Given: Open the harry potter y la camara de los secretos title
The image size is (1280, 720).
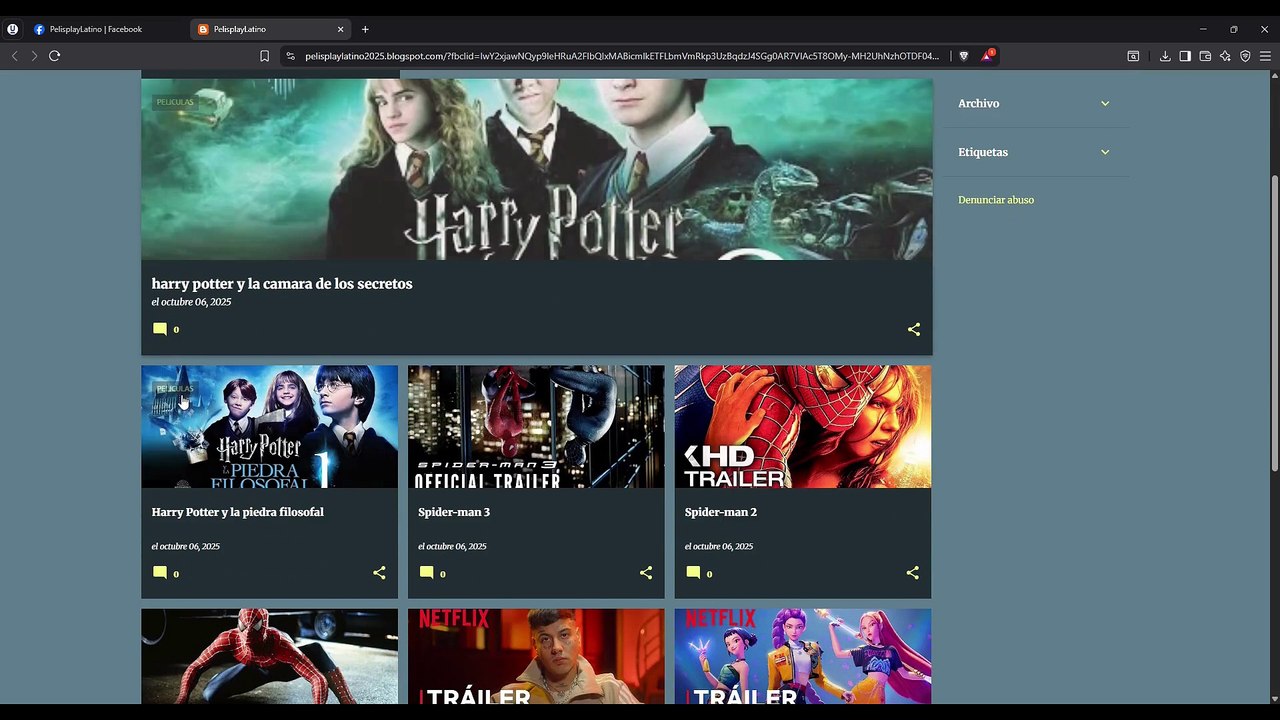Looking at the screenshot, I should [282, 284].
